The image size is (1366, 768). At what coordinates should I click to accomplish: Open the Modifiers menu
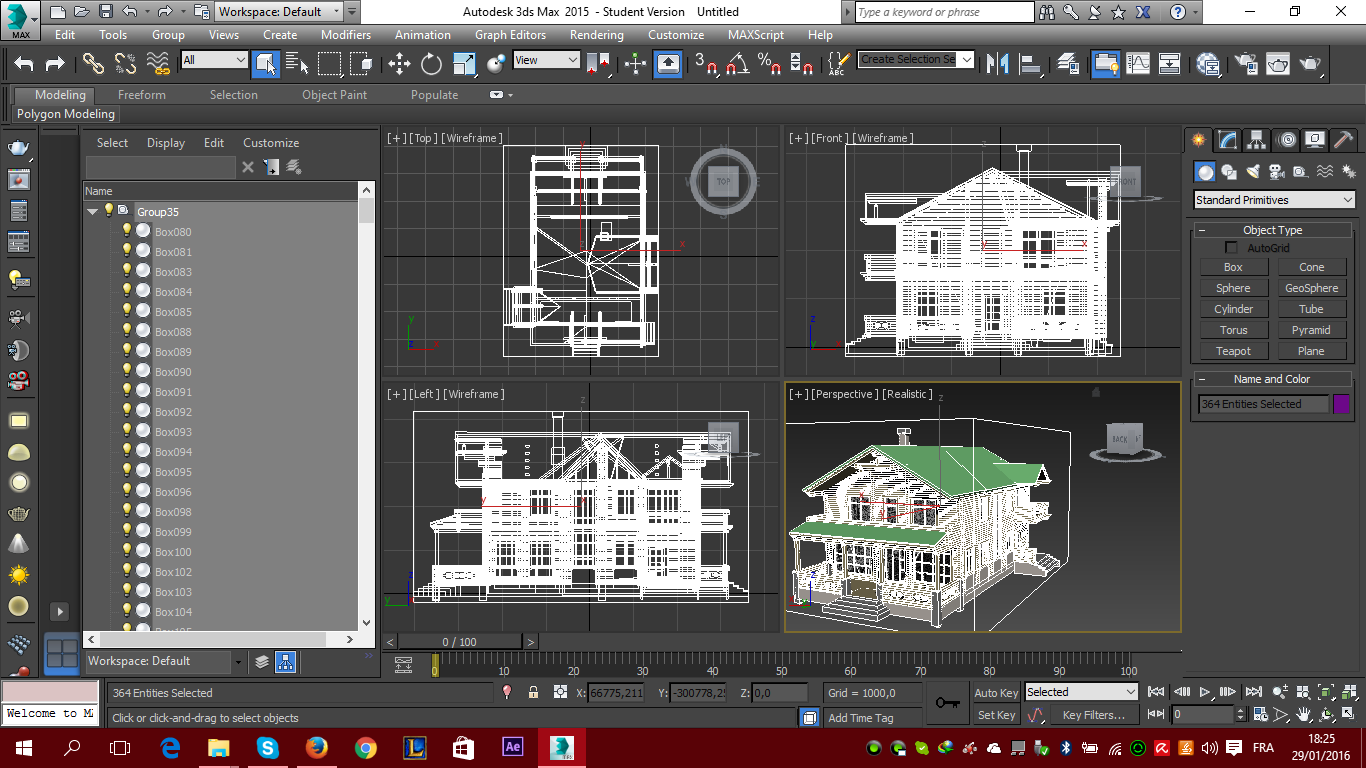point(346,35)
